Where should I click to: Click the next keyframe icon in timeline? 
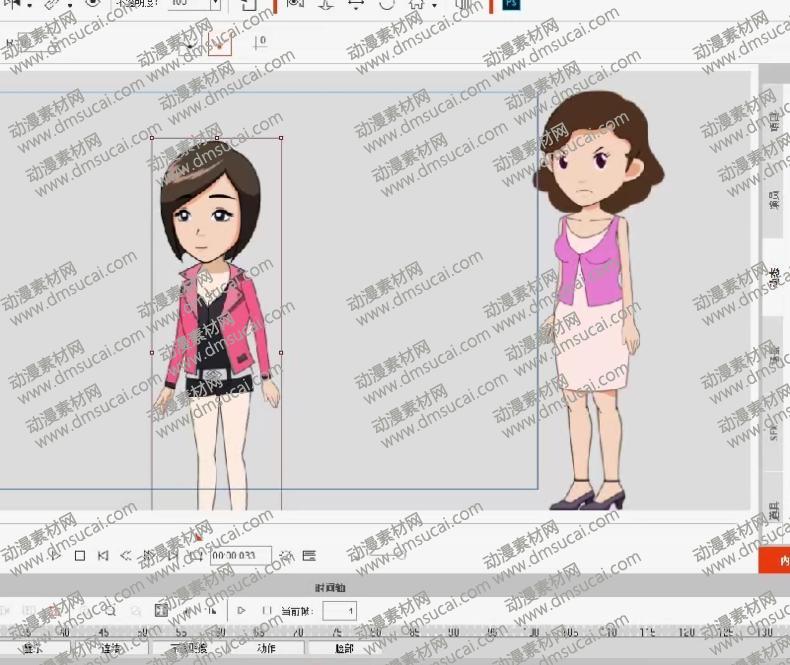(x=212, y=611)
